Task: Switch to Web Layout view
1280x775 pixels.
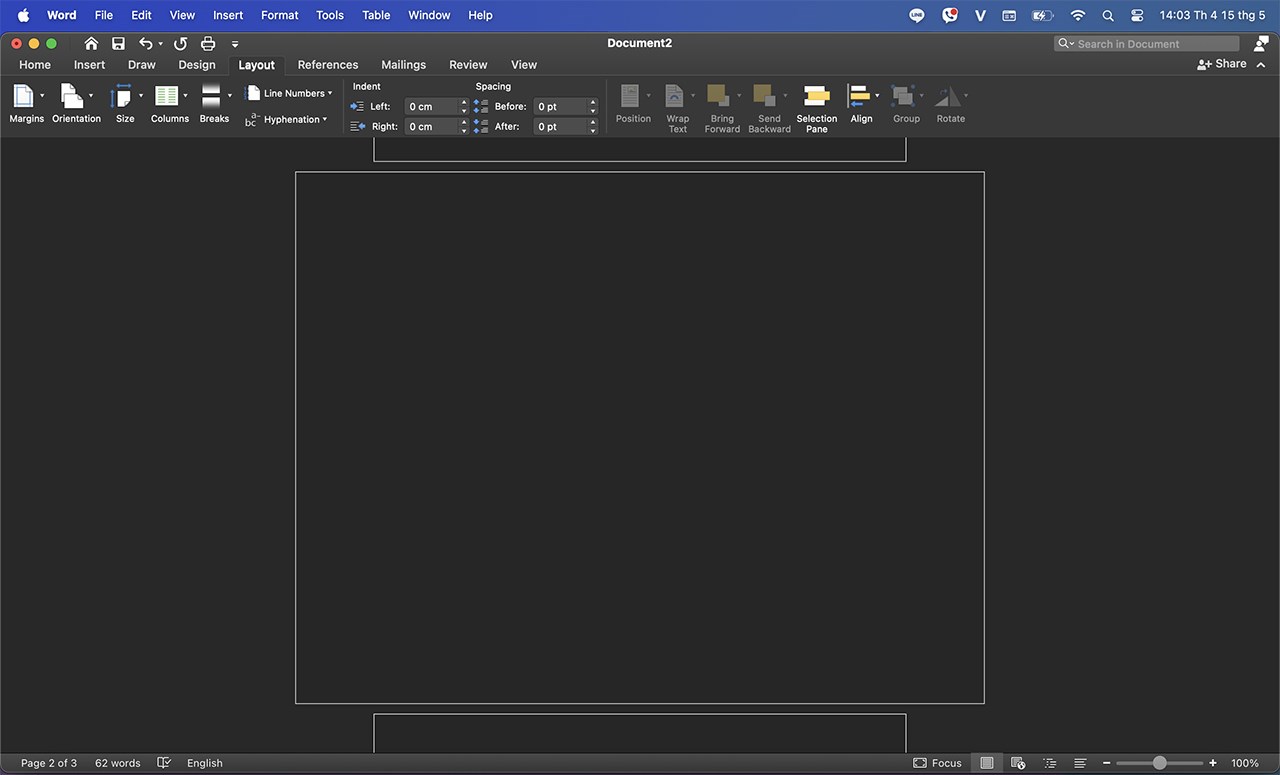Action: (x=1018, y=763)
